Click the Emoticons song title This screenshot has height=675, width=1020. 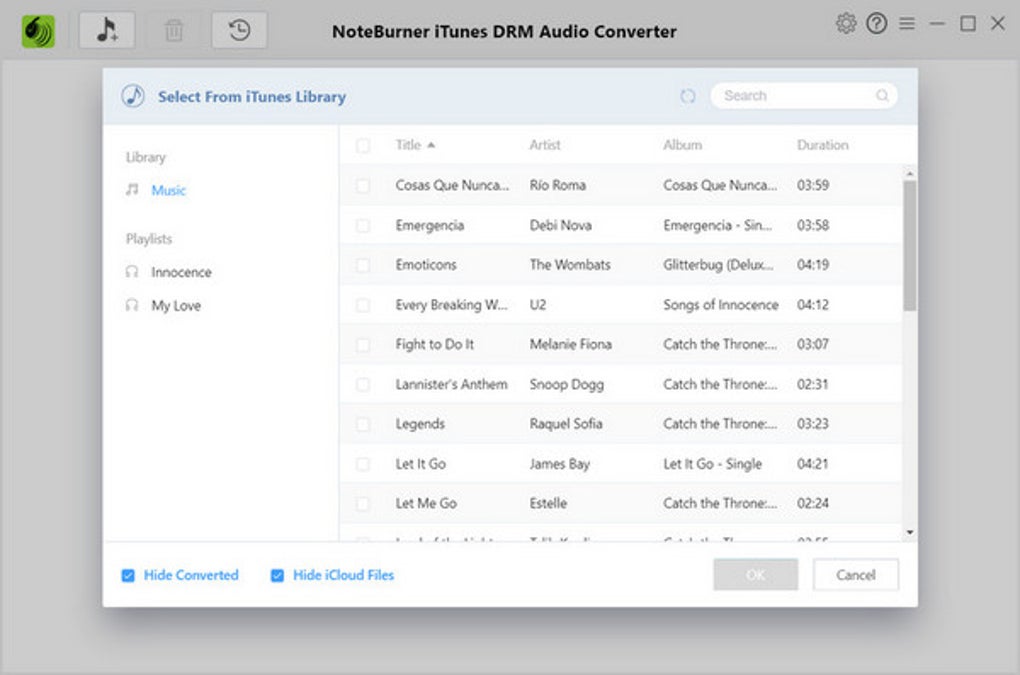426,265
